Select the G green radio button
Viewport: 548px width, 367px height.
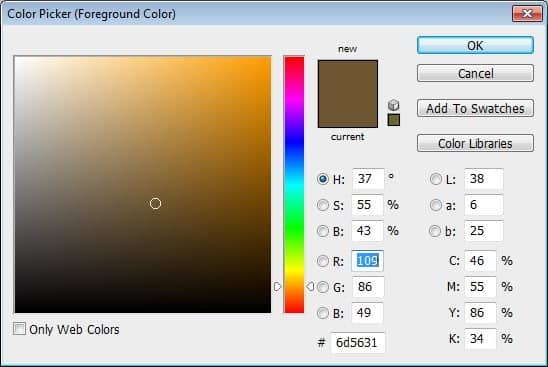point(323,287)
